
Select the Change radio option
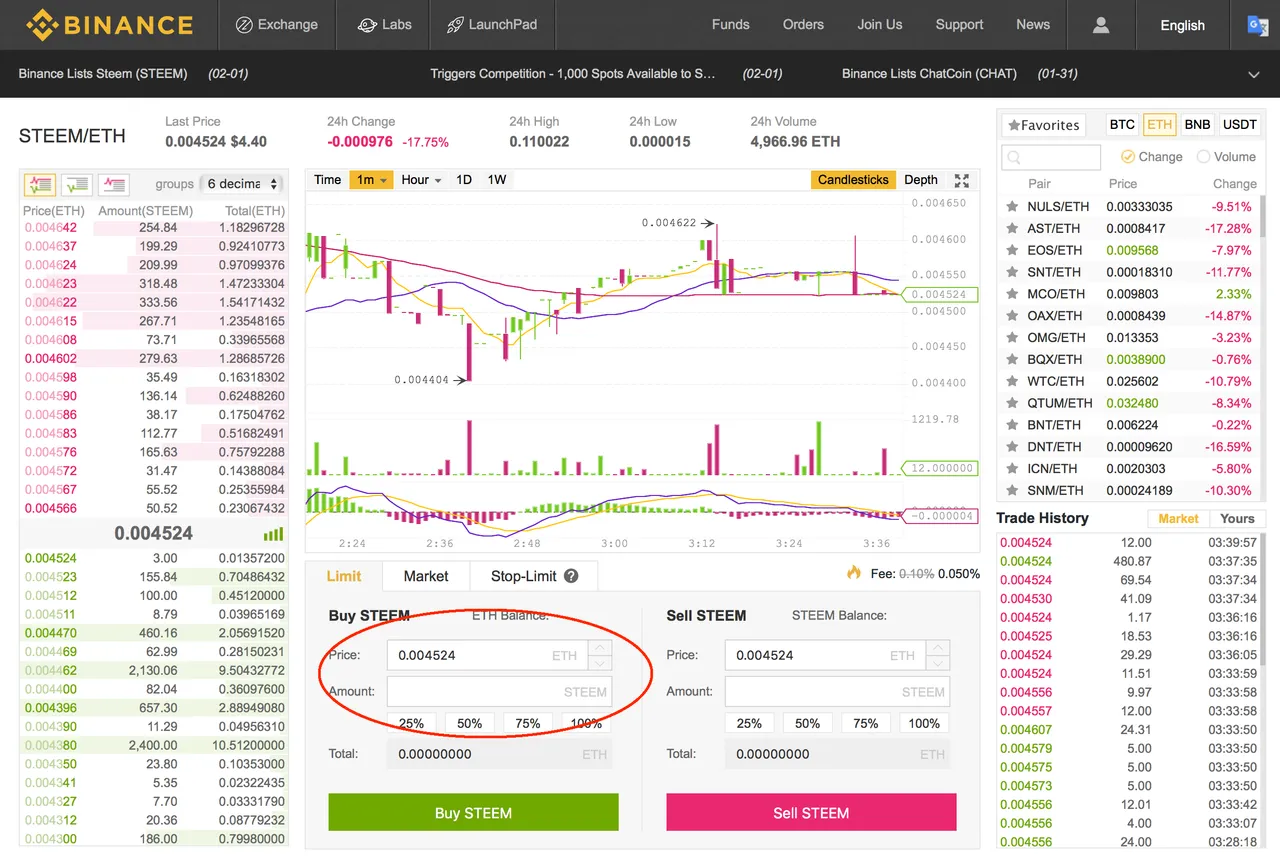pos(1127,157)
